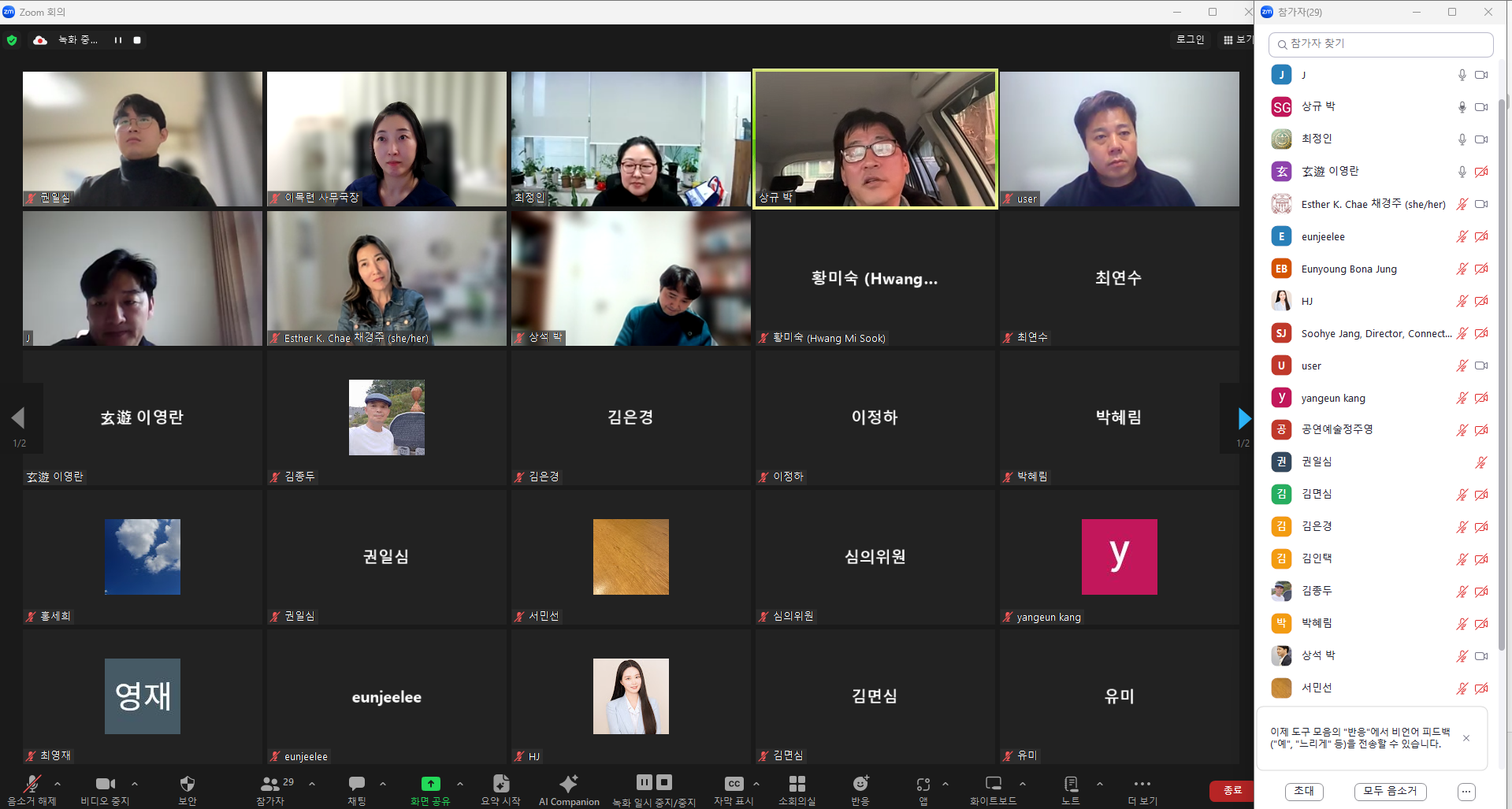Stop video with 비디오 중지 button
This screenshot has height=809, width=1512.
click(105, 784)
